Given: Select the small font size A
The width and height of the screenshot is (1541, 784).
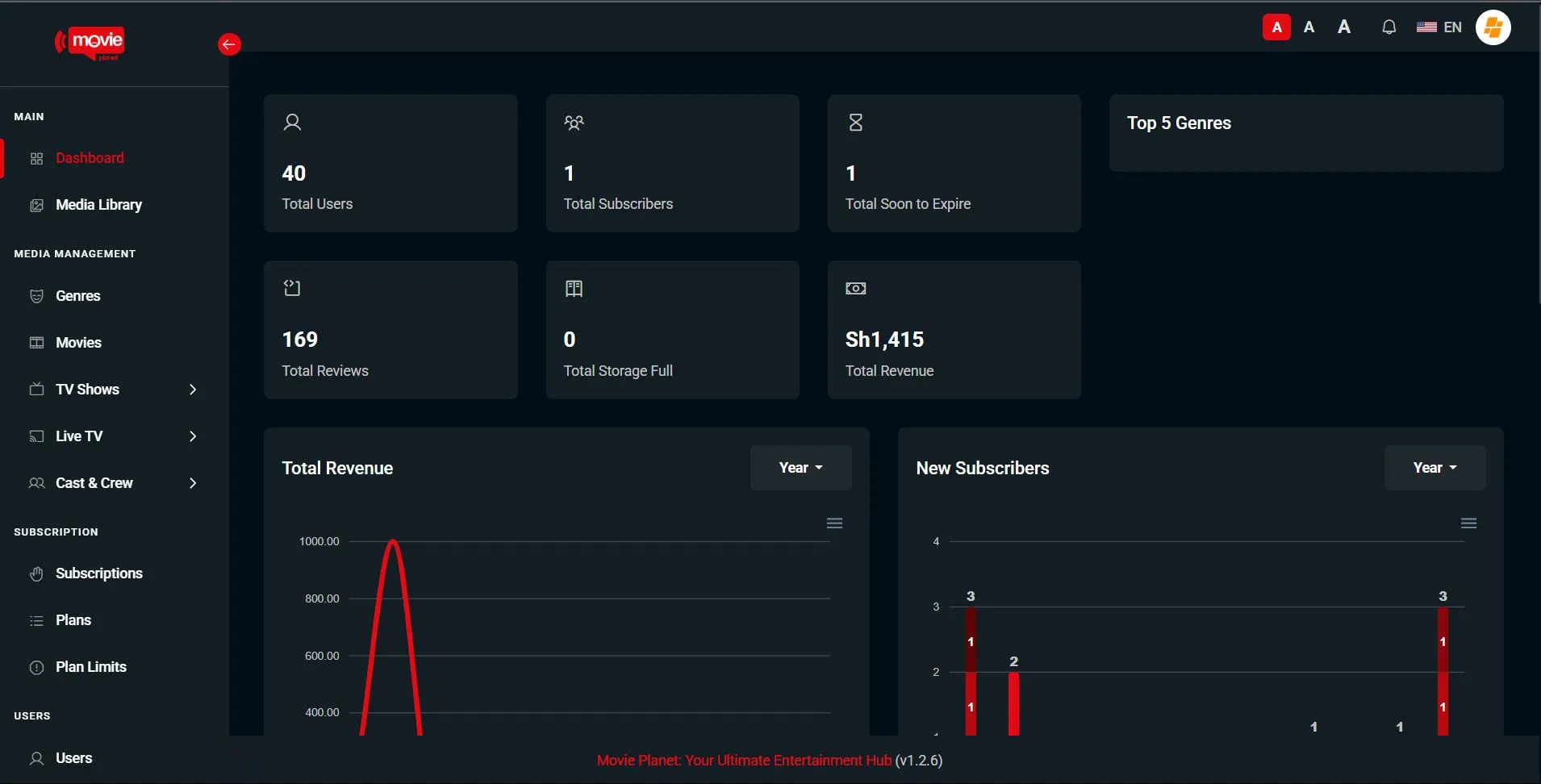Looking at the screenshot, I should click(x=1276, y=27).
